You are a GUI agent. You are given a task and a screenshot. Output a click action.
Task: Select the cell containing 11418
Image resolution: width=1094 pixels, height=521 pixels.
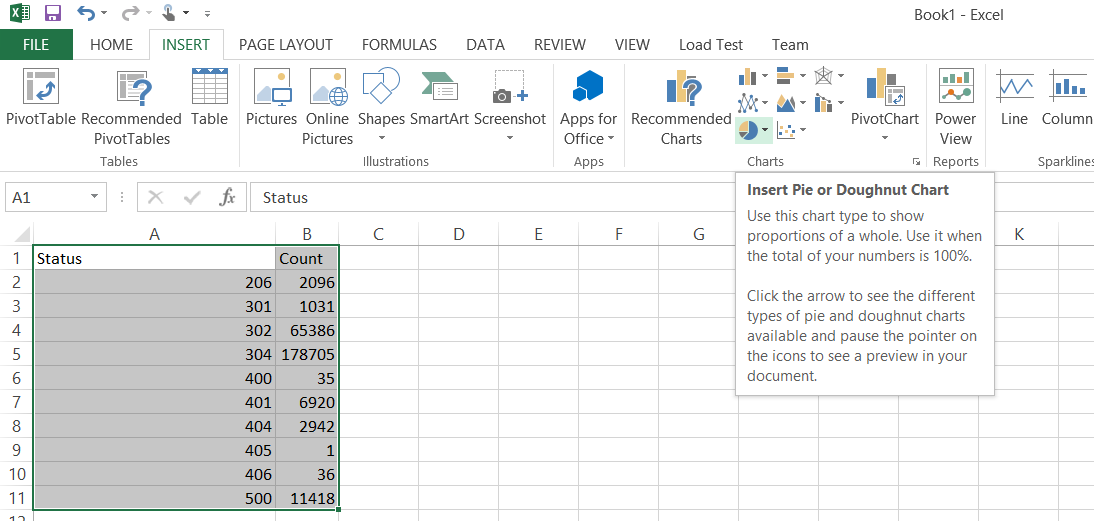(x=307, y=498)
